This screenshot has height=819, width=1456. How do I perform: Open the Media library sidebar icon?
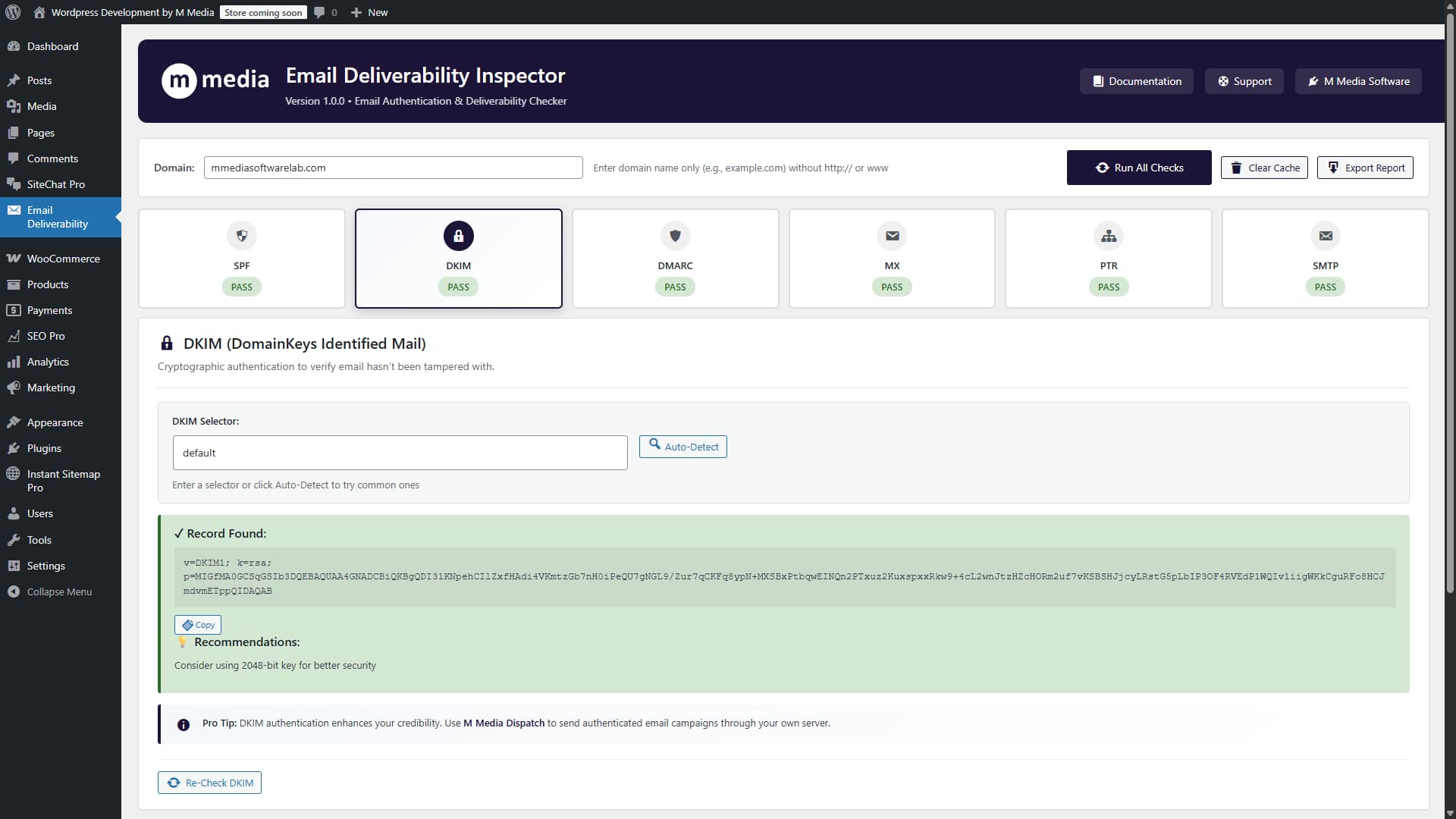point(14,106)
